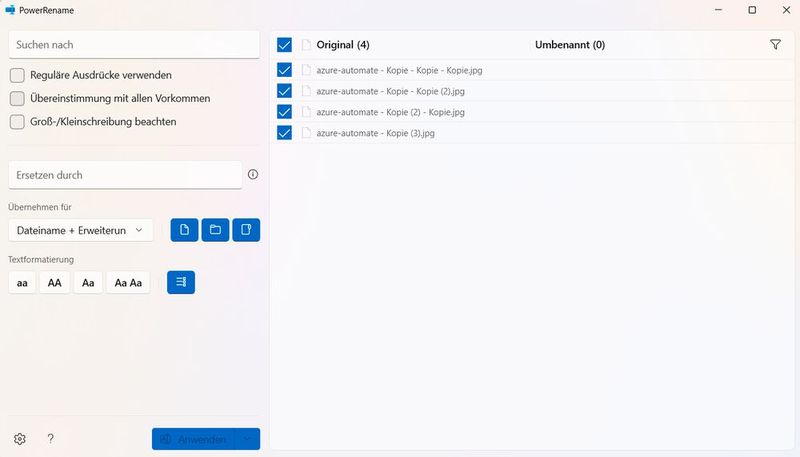Screen dimensions: 800x457
Task: Click the Umbenannt (0) column header
Action: (570, 45)
